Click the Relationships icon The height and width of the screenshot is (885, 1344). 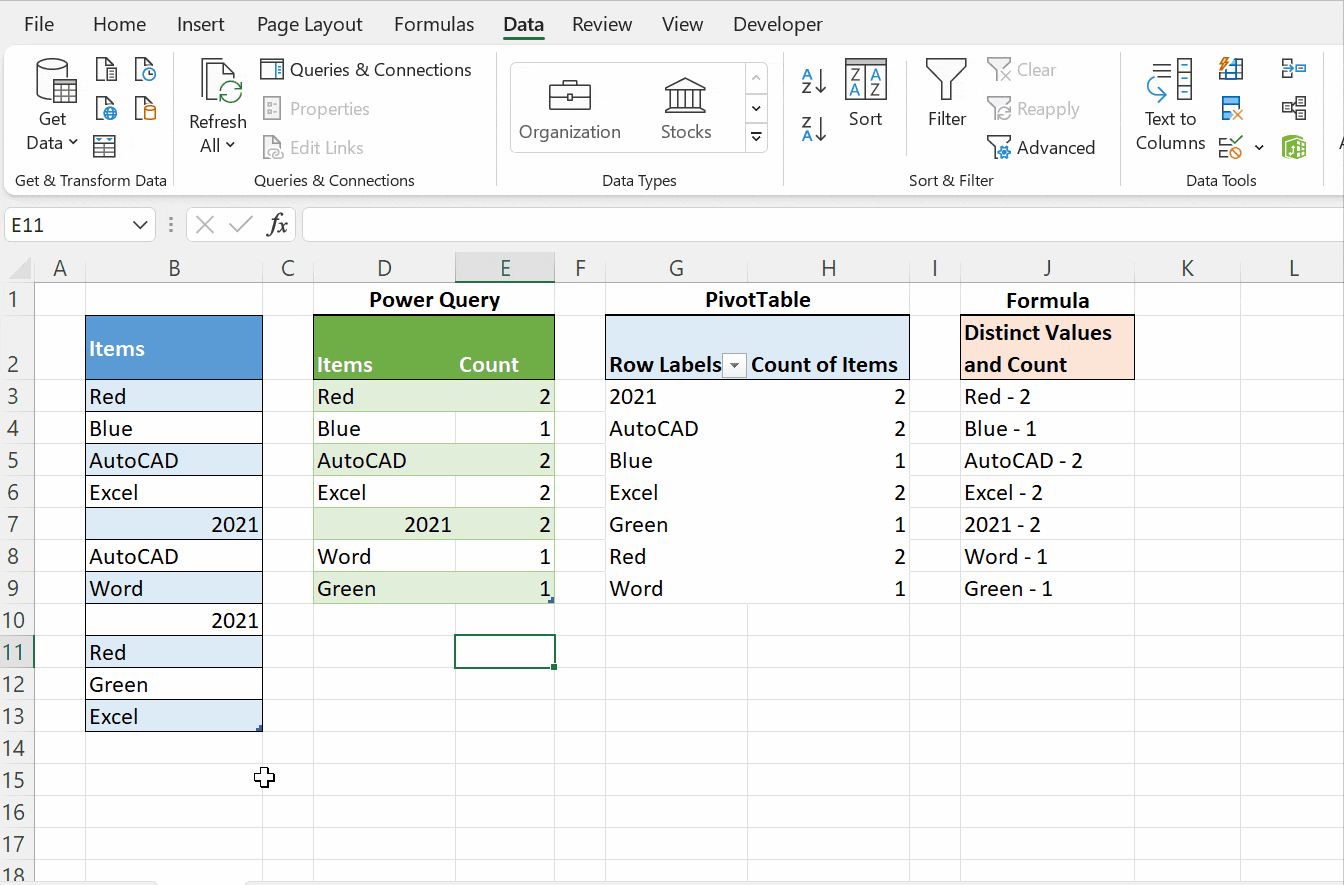click(1294, 107)
